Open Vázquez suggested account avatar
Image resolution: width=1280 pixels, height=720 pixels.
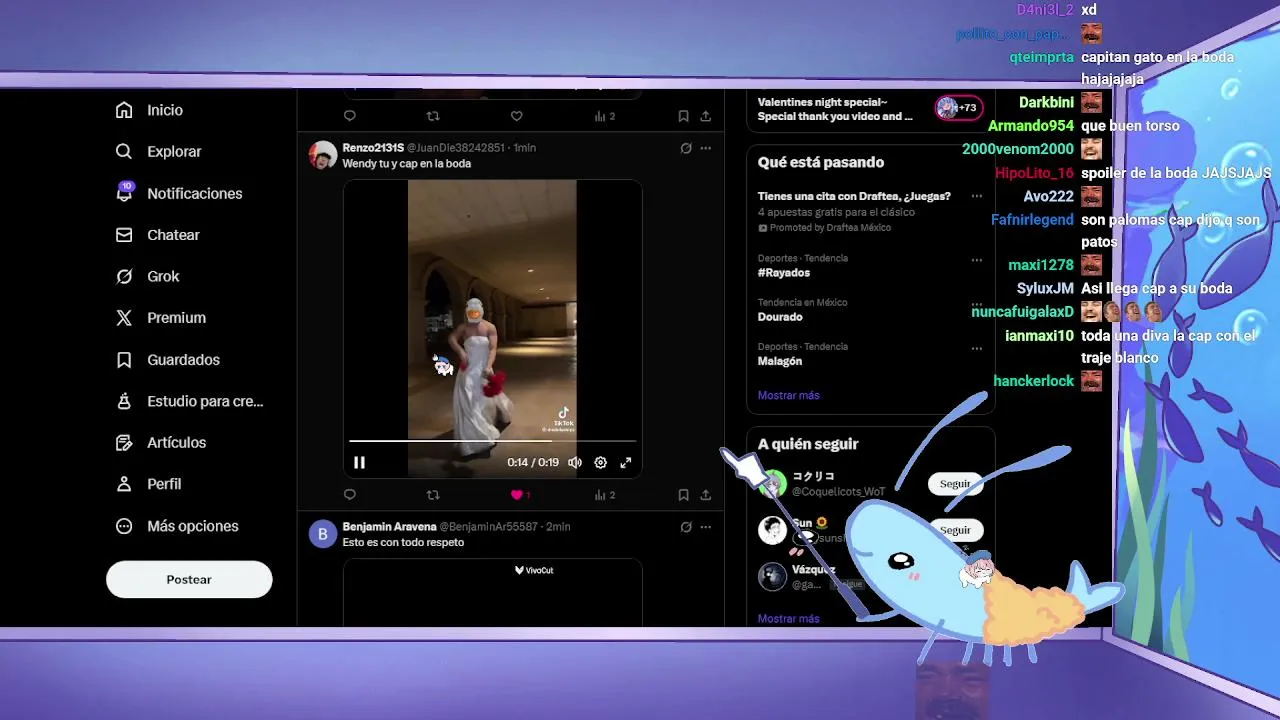click(772, 577)
